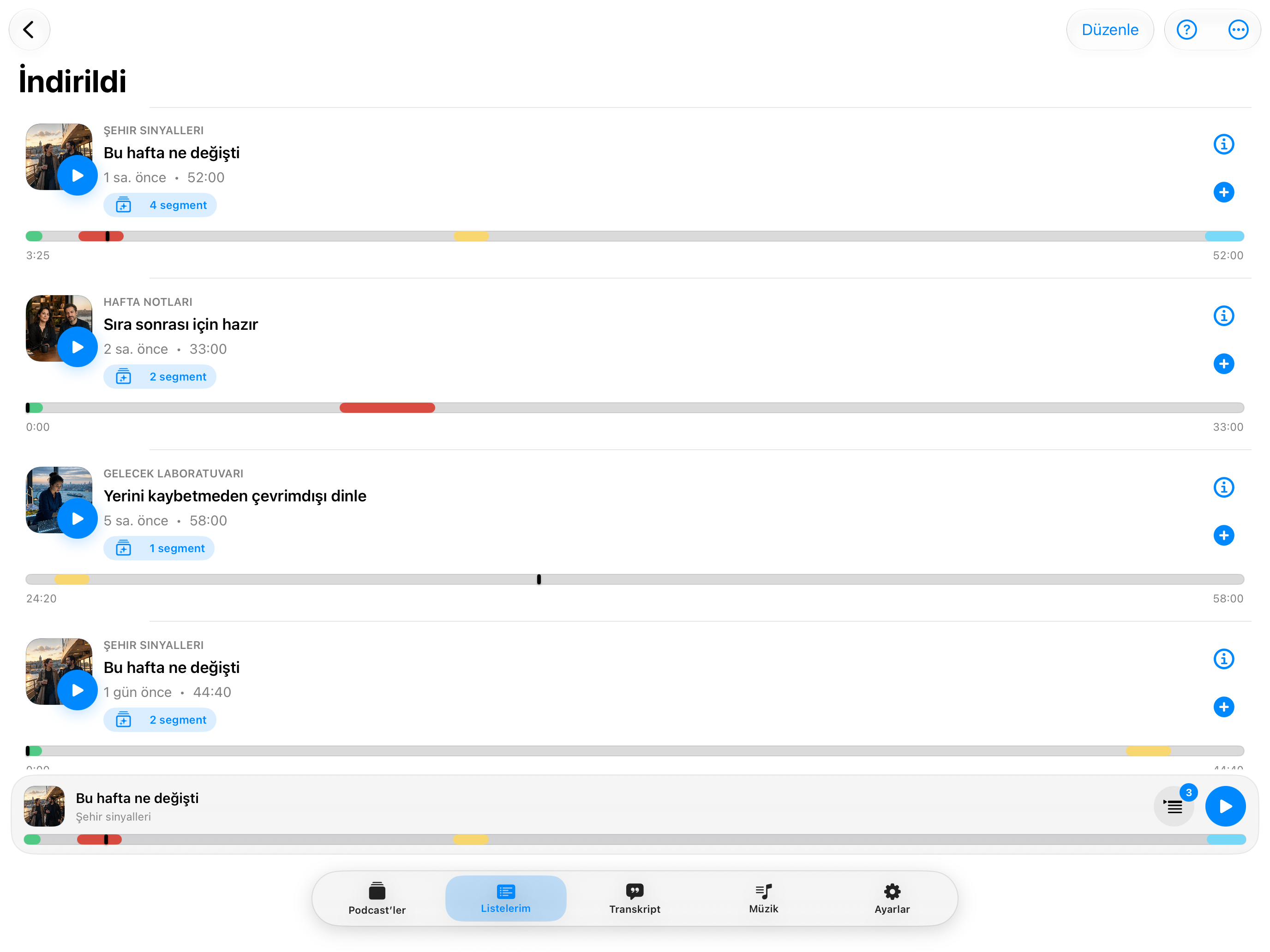
Task: Play first 'Bu hafta ne değişti' 52:00 episode
Action: point(78,176)
